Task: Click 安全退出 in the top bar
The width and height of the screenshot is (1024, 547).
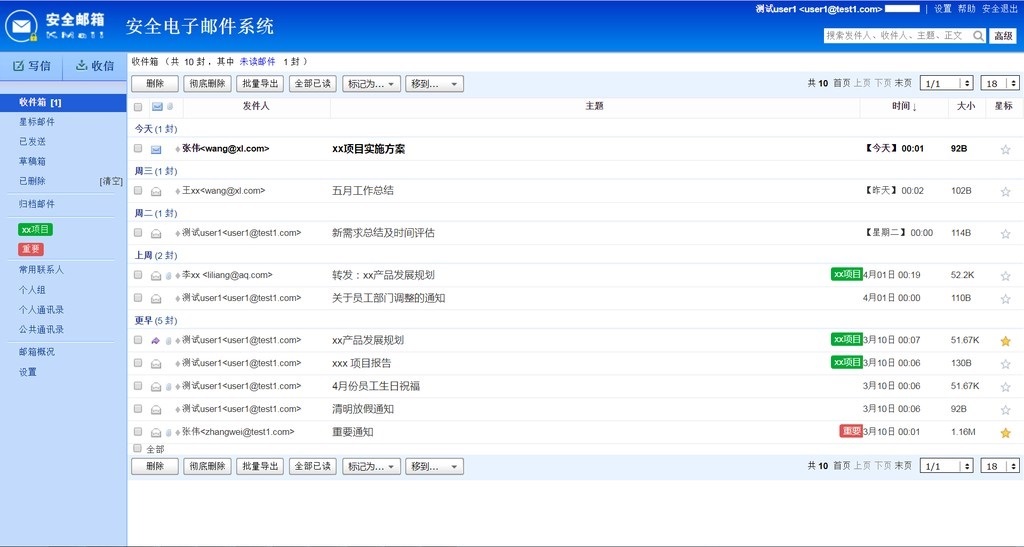Action: (x=1000, y=8)
